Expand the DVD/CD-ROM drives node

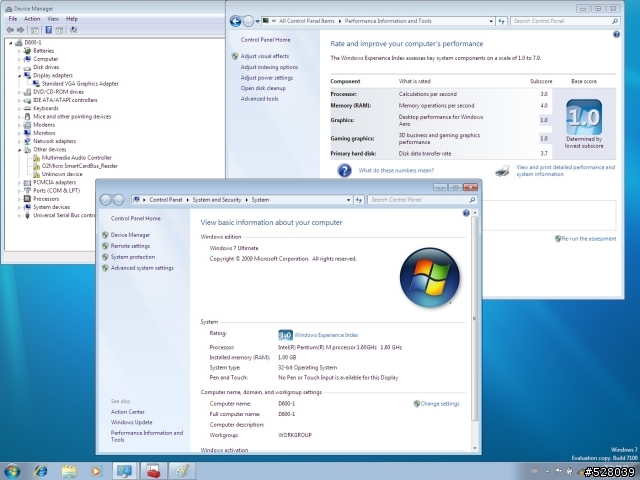pyautogui.click(x=19, y=92)
